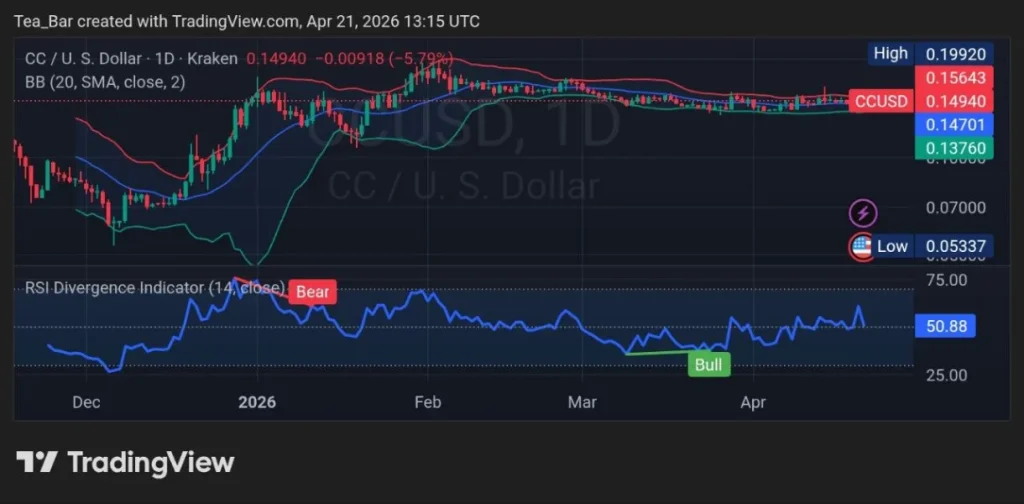Click the US flag event icon
Viewport: 1024px width, 504px height.
[860, 246]
